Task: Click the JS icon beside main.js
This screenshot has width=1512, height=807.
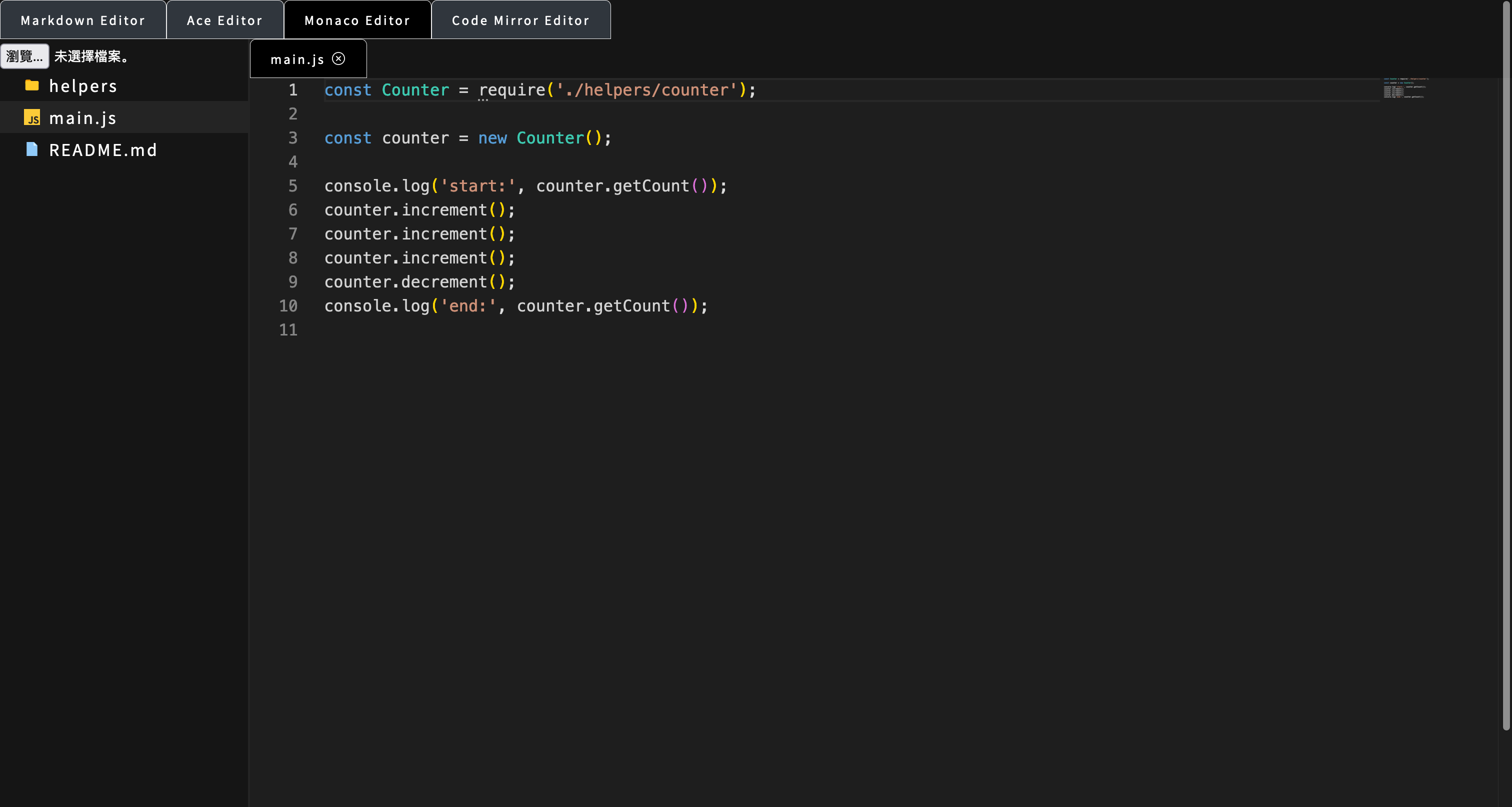Action: [x=31, y=118]
